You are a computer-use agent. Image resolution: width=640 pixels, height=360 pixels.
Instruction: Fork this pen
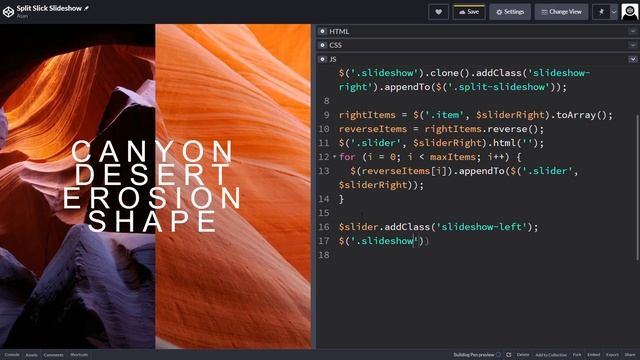[577, 355]
